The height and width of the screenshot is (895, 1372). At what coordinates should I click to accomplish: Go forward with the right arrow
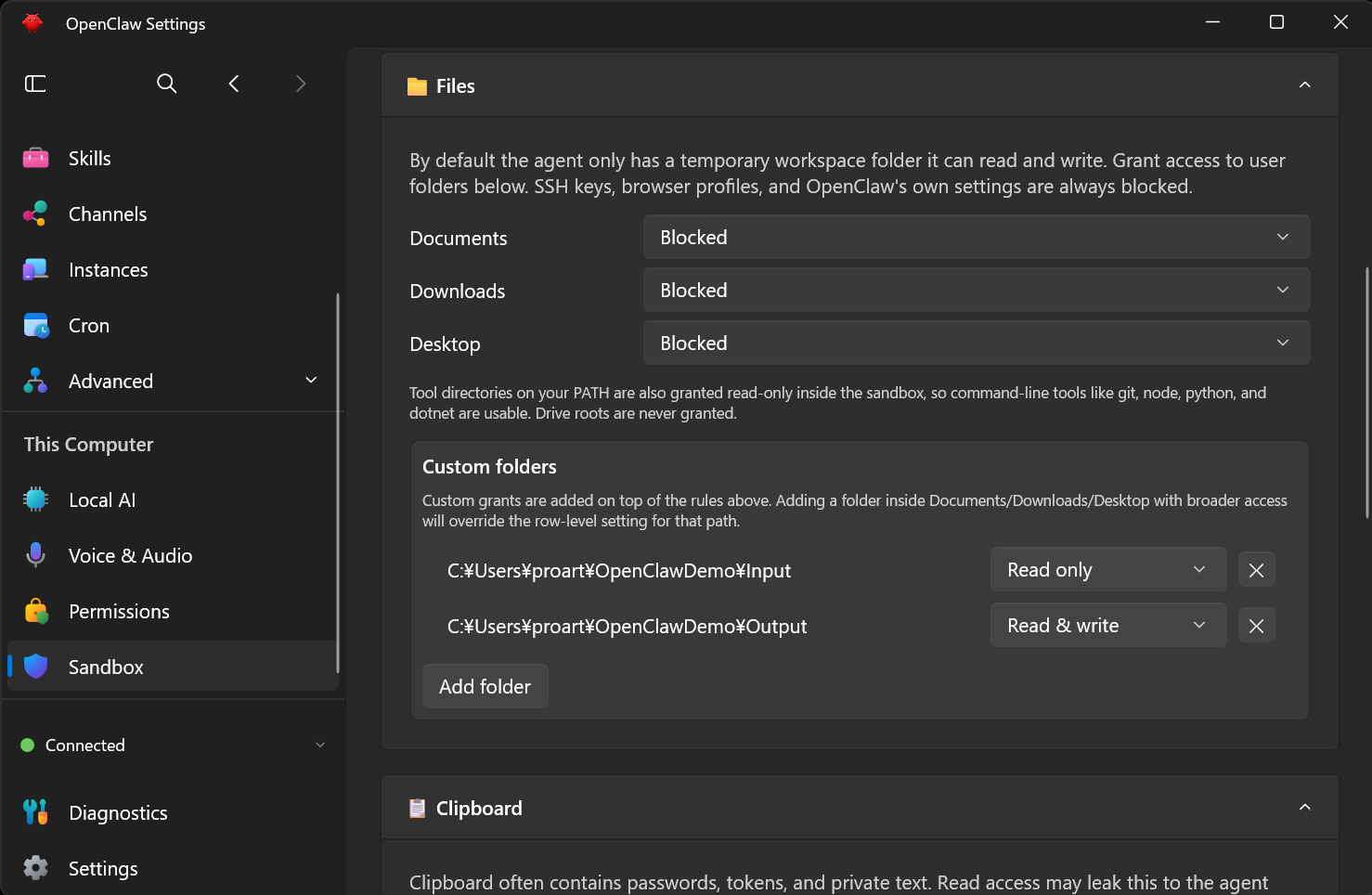coord(300,84)
